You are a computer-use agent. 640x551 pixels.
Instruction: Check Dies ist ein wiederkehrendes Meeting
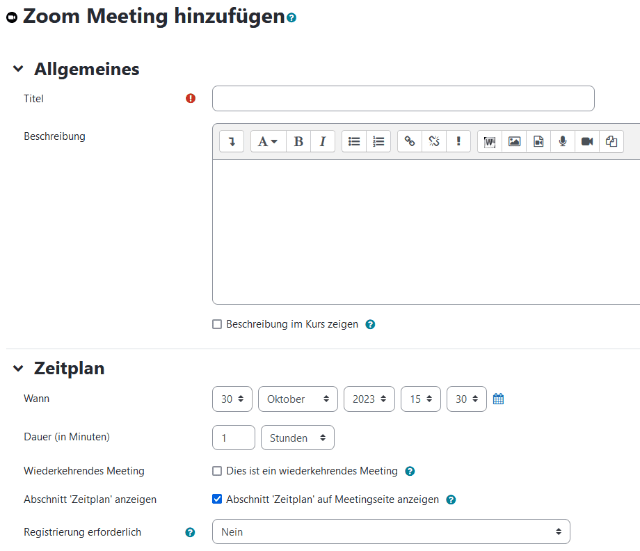(x=217, y=471)
